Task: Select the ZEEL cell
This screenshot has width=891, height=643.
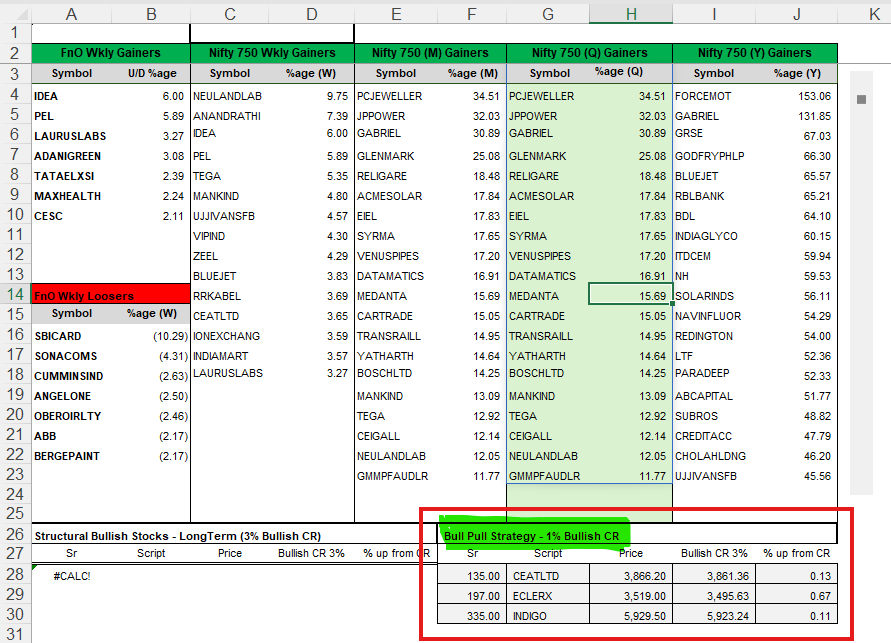Action: [x=230, y=256]
